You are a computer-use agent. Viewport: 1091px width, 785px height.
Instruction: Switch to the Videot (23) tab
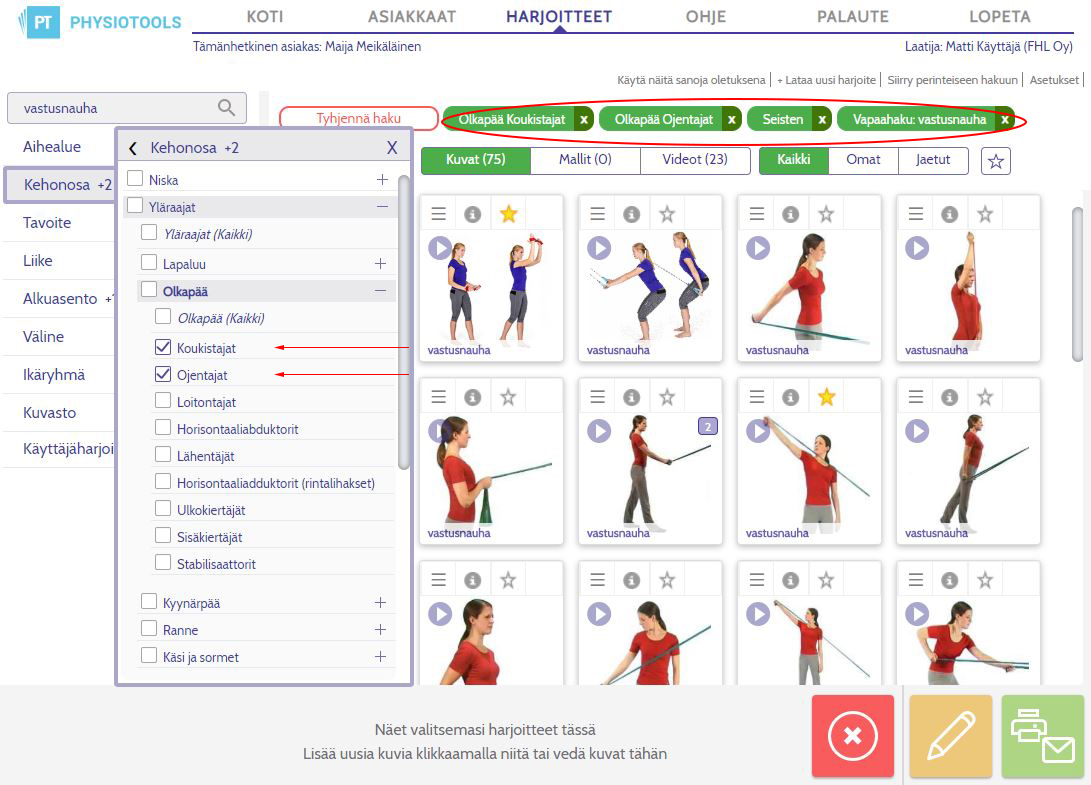[x=695, y=159]
